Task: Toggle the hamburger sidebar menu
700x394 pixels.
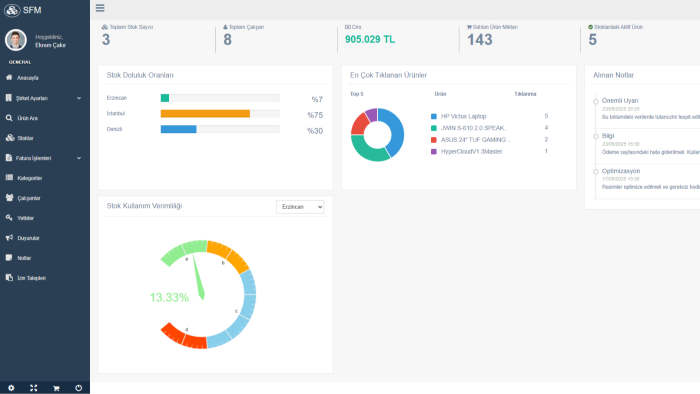Action: (100, 8)
